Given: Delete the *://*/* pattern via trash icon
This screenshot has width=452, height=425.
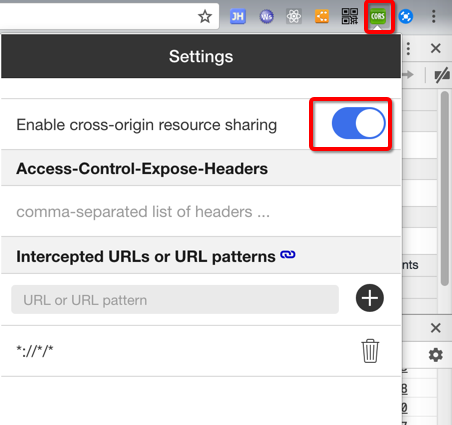Looking at the screenshot, I should (370, 351).
